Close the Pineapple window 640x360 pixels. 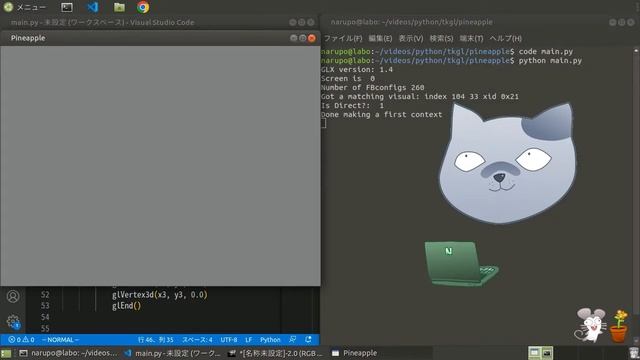(312, 38)
